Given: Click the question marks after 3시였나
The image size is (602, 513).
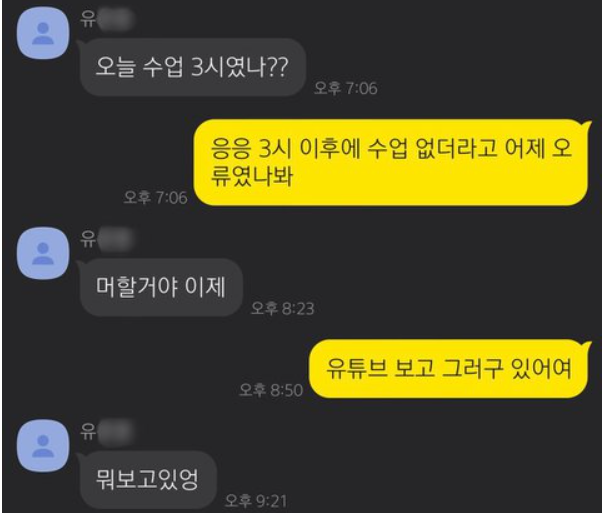Looking at the screenshot, I should click(x=277, y=67).
